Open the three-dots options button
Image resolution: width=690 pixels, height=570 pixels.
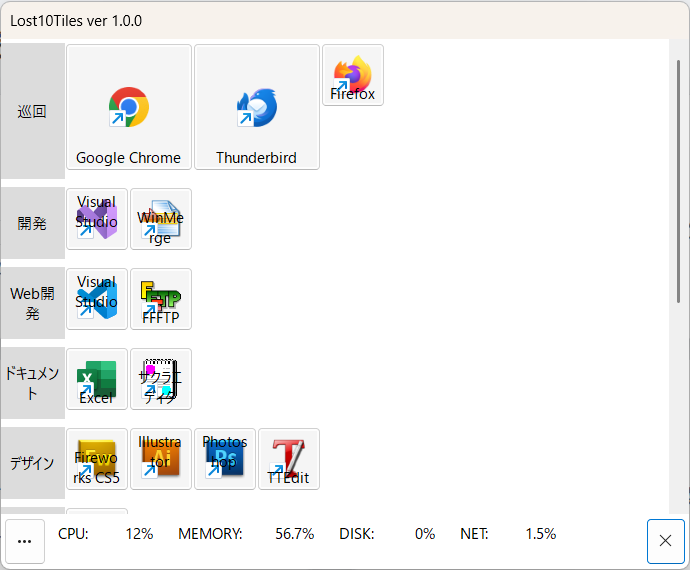25,541
